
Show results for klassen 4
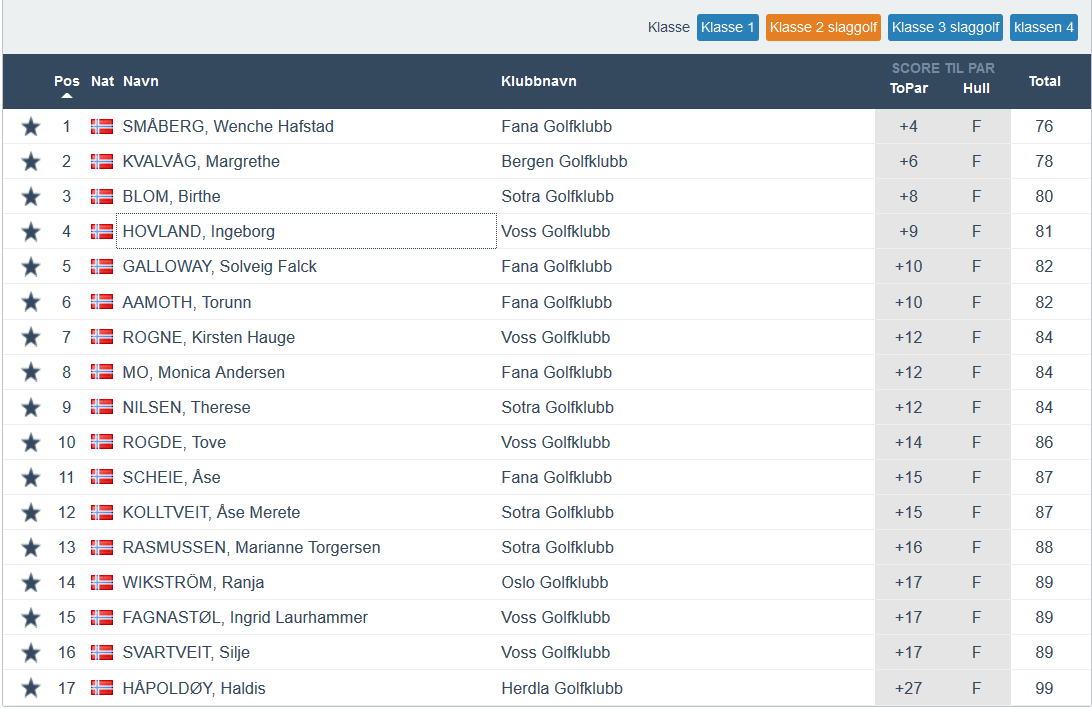[x=1043, y=27]
